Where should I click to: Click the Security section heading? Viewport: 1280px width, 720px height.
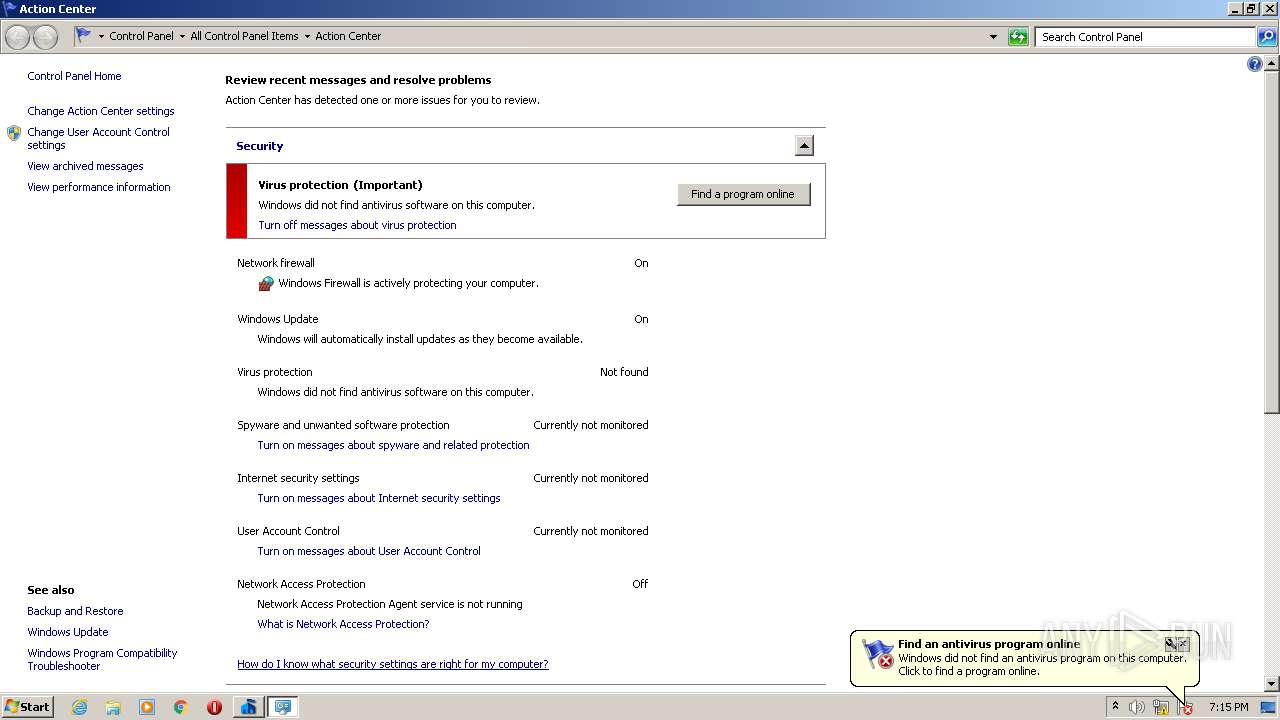(x=260, y=146)
